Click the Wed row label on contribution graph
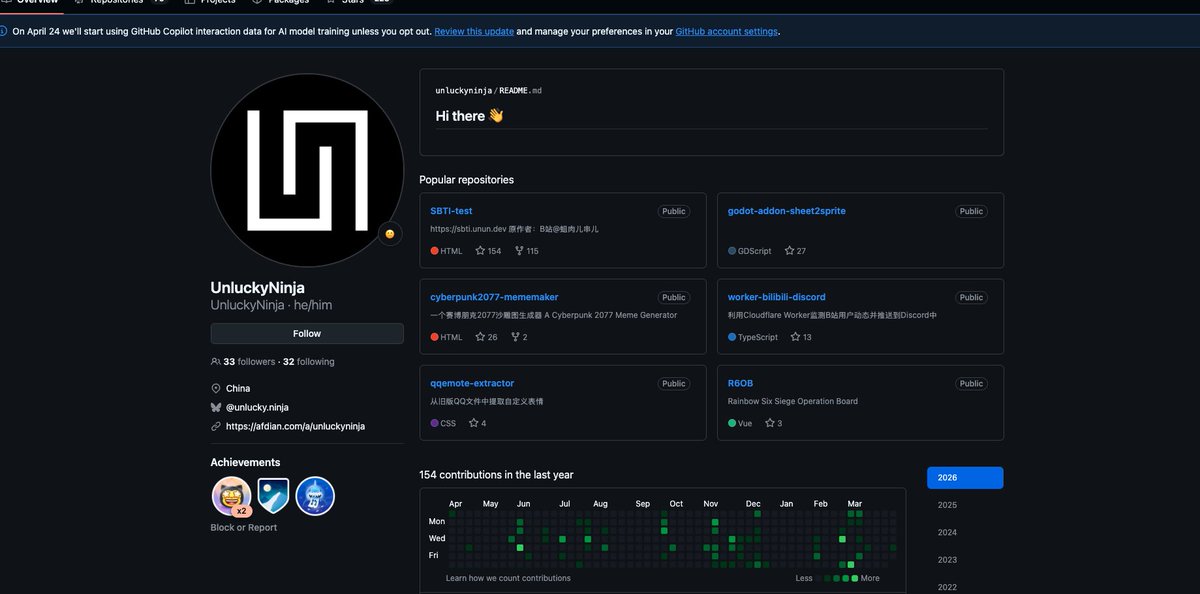 pos(437,538)
